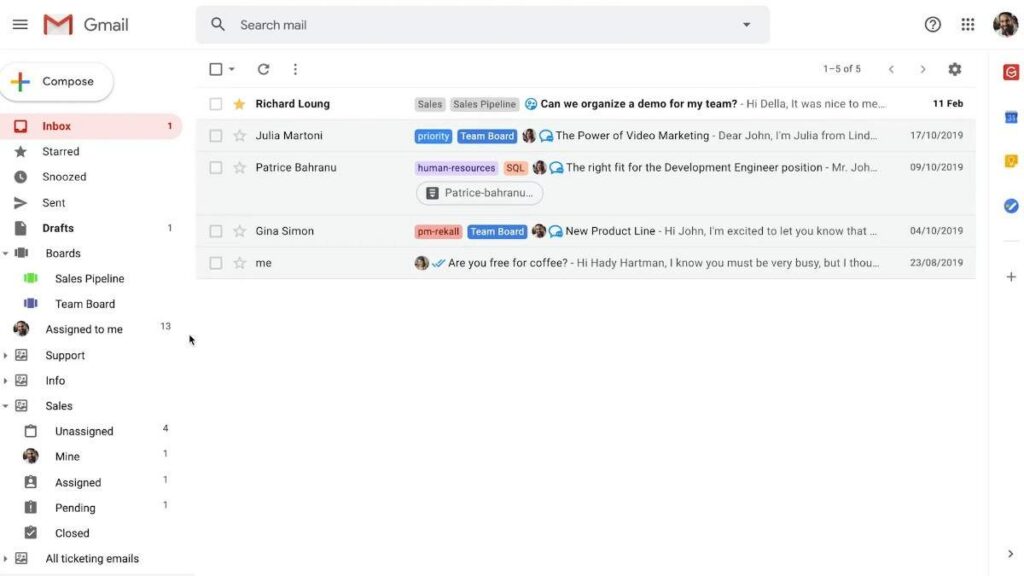The width and height of the screenshot is (1024, 576).
Task: Hide side panel with bottom chevron
Action: click(1010, 554)
